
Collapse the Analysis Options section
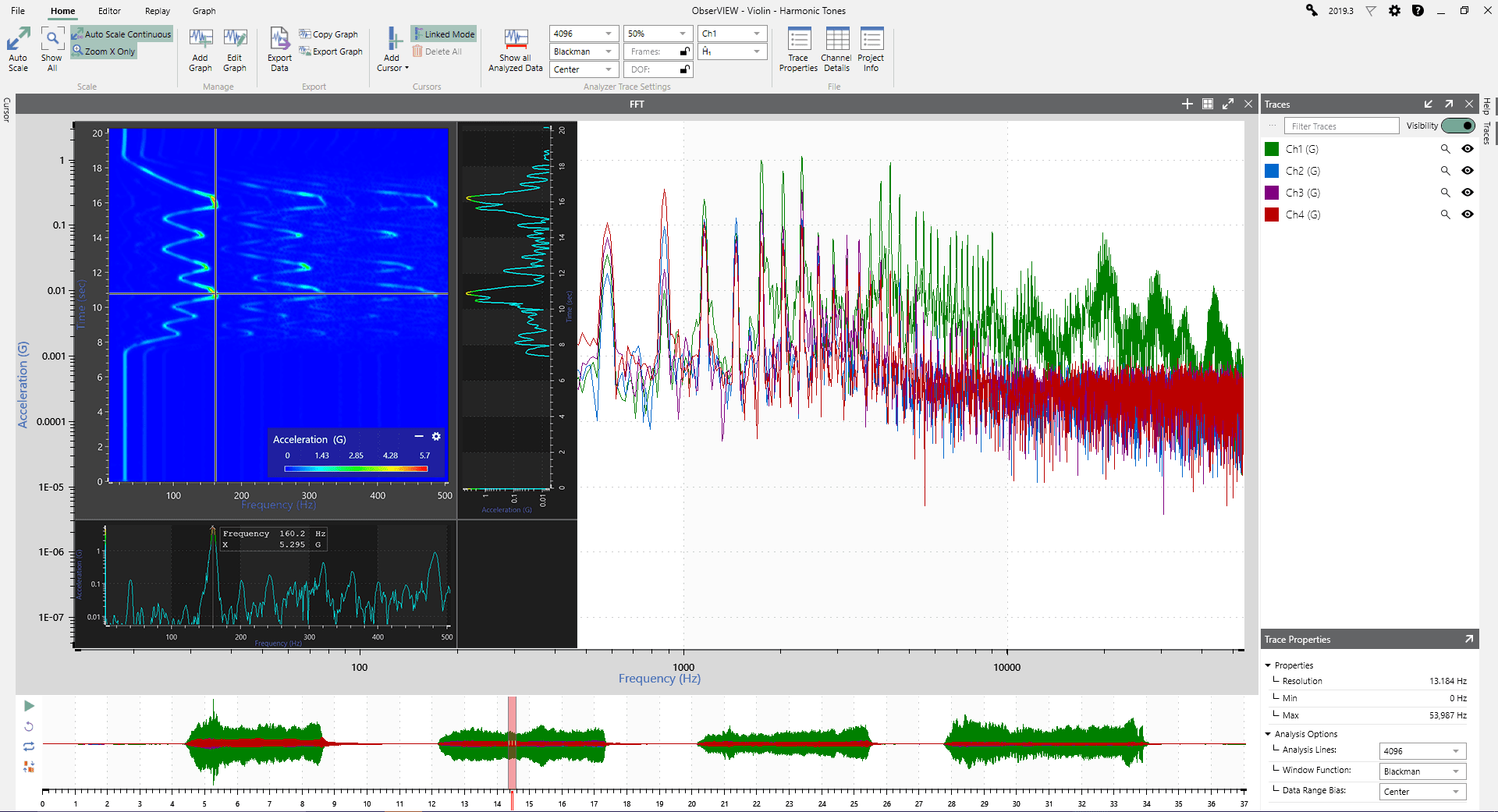[x=1268, y=734]
